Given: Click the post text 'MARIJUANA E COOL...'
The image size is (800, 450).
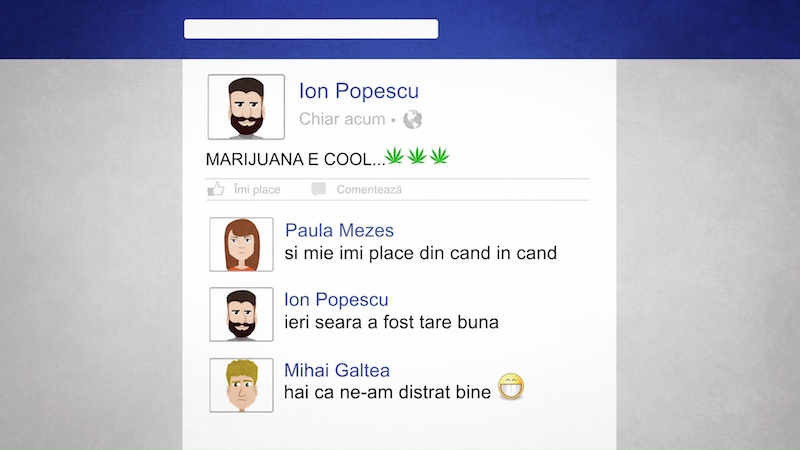Looking at the screenshot, I should coord(295,159).
